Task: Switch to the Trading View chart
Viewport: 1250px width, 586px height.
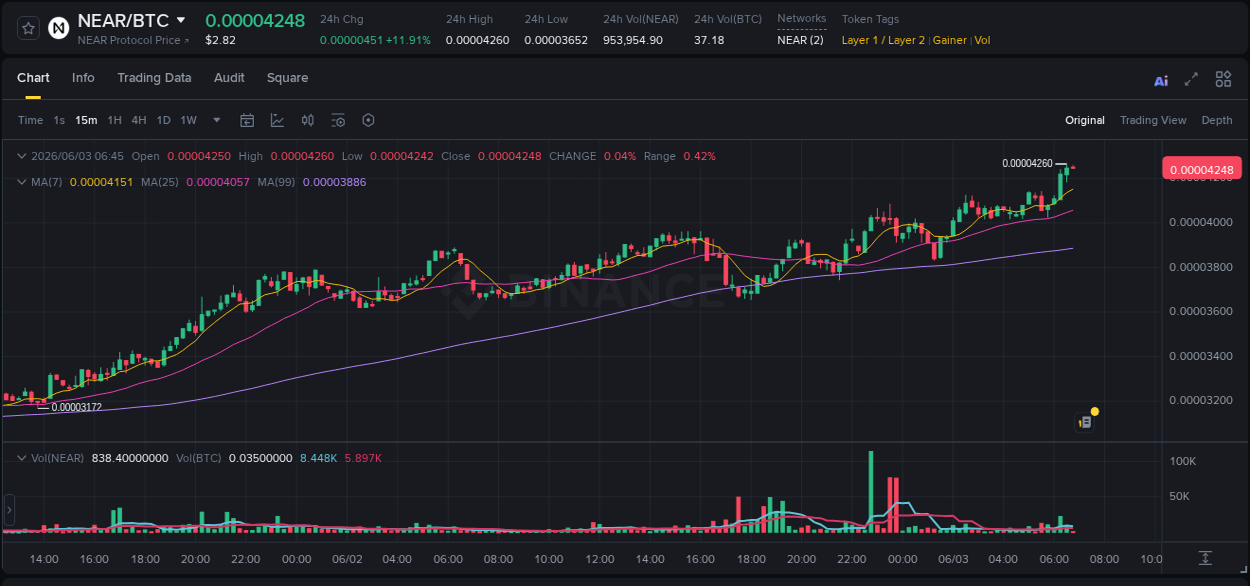Action: pyautogui.click(x=1153, y=120)
